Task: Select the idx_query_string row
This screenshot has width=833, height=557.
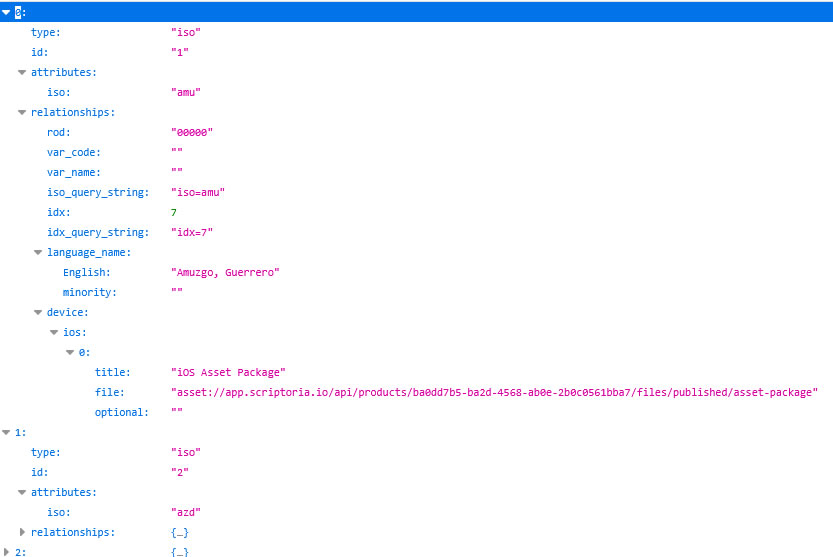Action: point(97,232)
